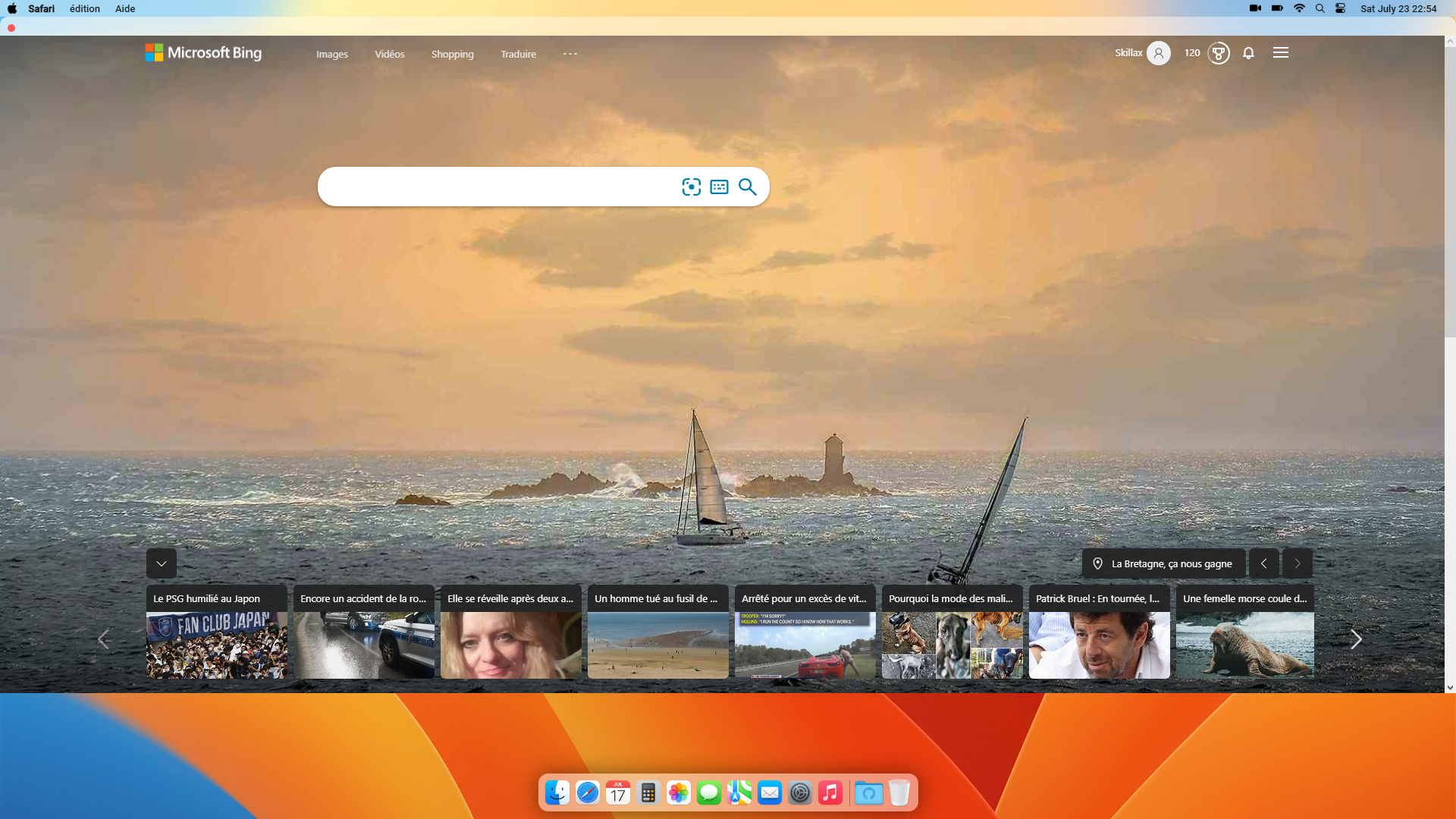Viewport: 1456px width, 819px height.
Task: Open the virtual keyboard icon in search bar
Action: tap(719, 187)
